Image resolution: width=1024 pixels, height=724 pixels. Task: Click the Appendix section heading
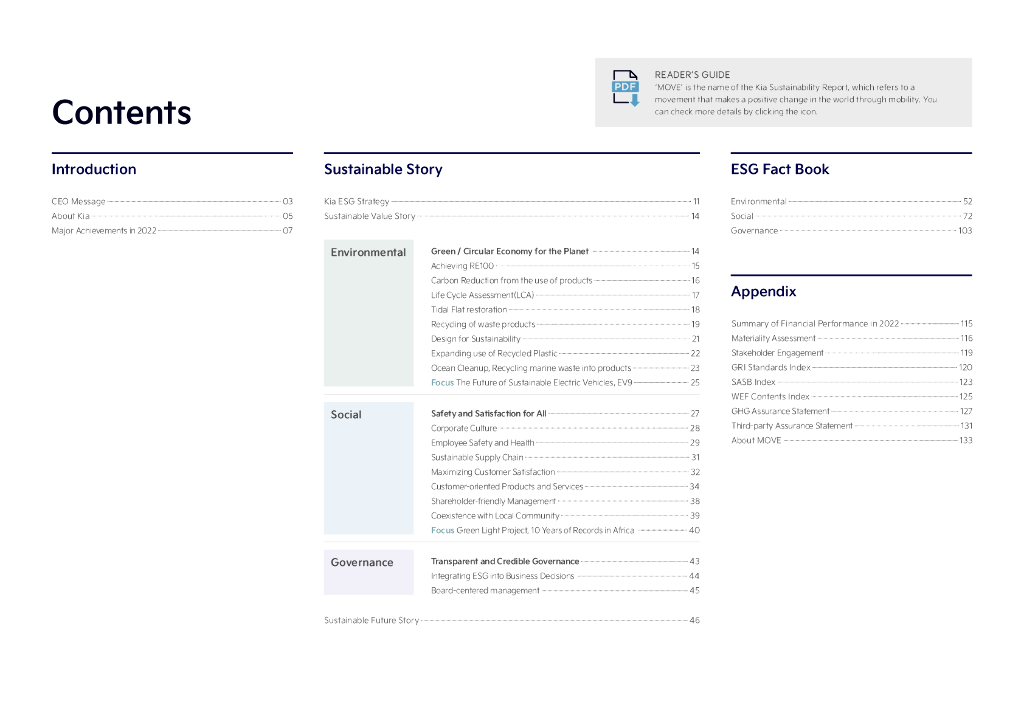coord(763,291)
